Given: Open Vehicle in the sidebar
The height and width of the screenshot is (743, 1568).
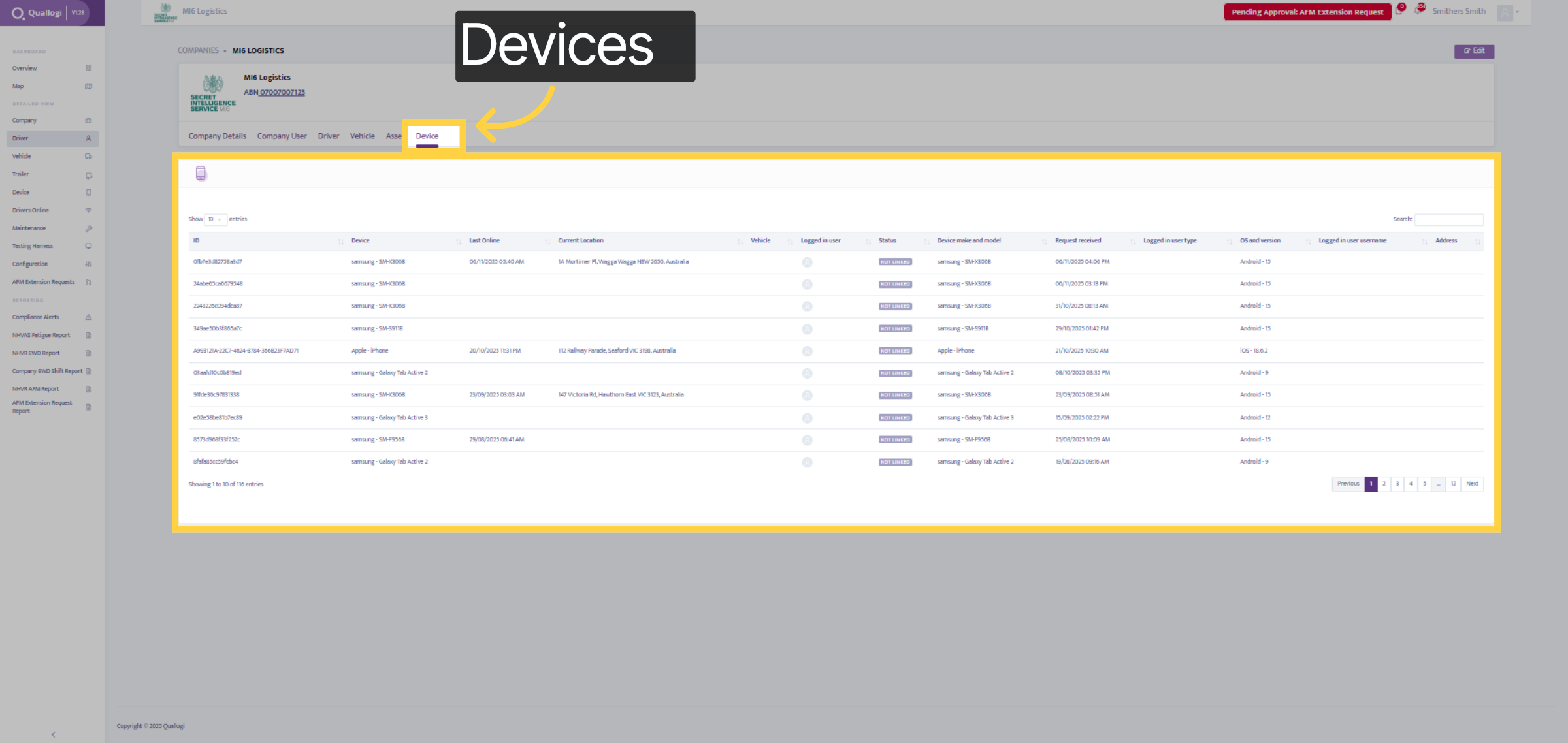Looking at the screenshot, I should (x=52, y=157).
